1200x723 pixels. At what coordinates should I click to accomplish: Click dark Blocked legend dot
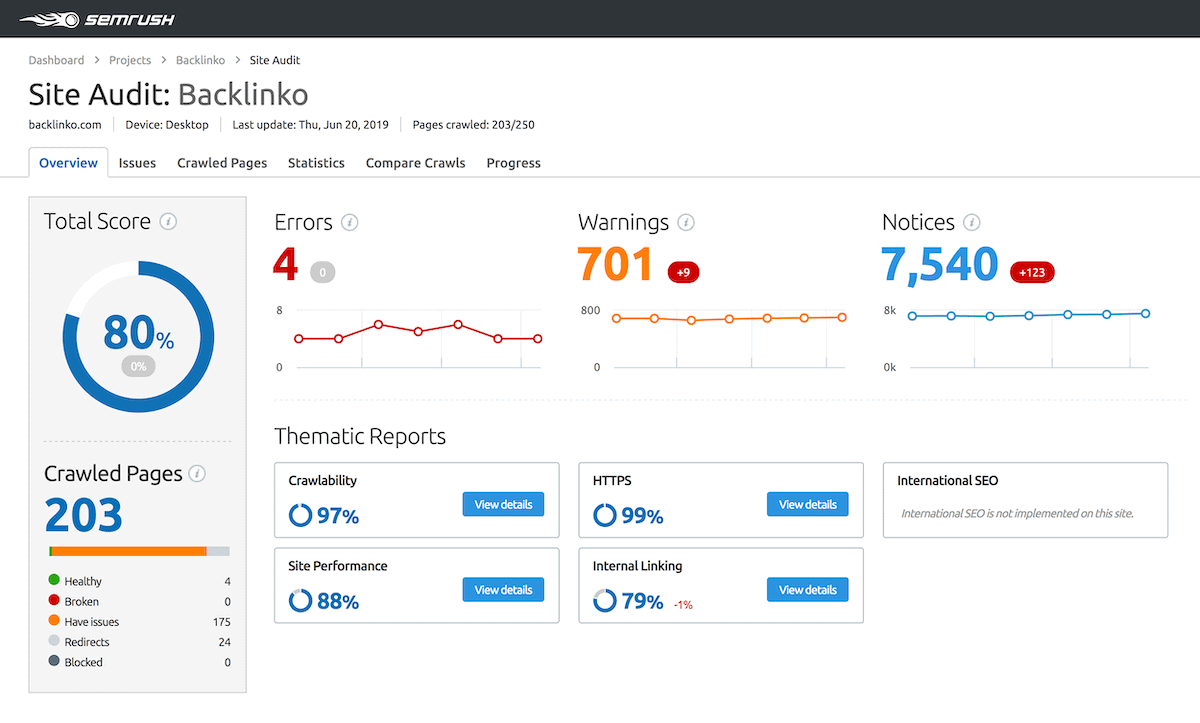click(53, 661)
